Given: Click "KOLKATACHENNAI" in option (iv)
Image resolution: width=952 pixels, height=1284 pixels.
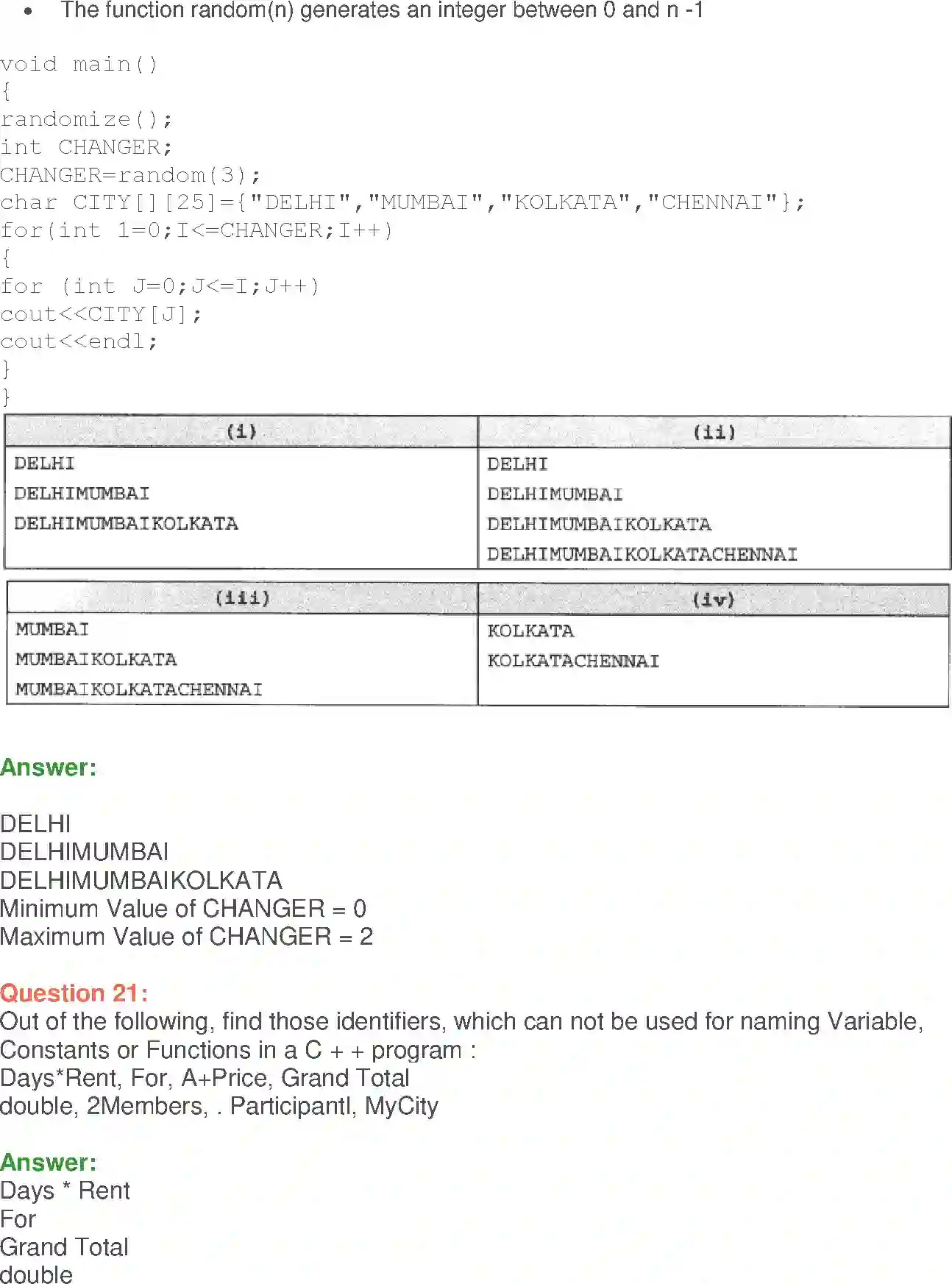Looking at the screenshot, I should (x=573, y=661).
